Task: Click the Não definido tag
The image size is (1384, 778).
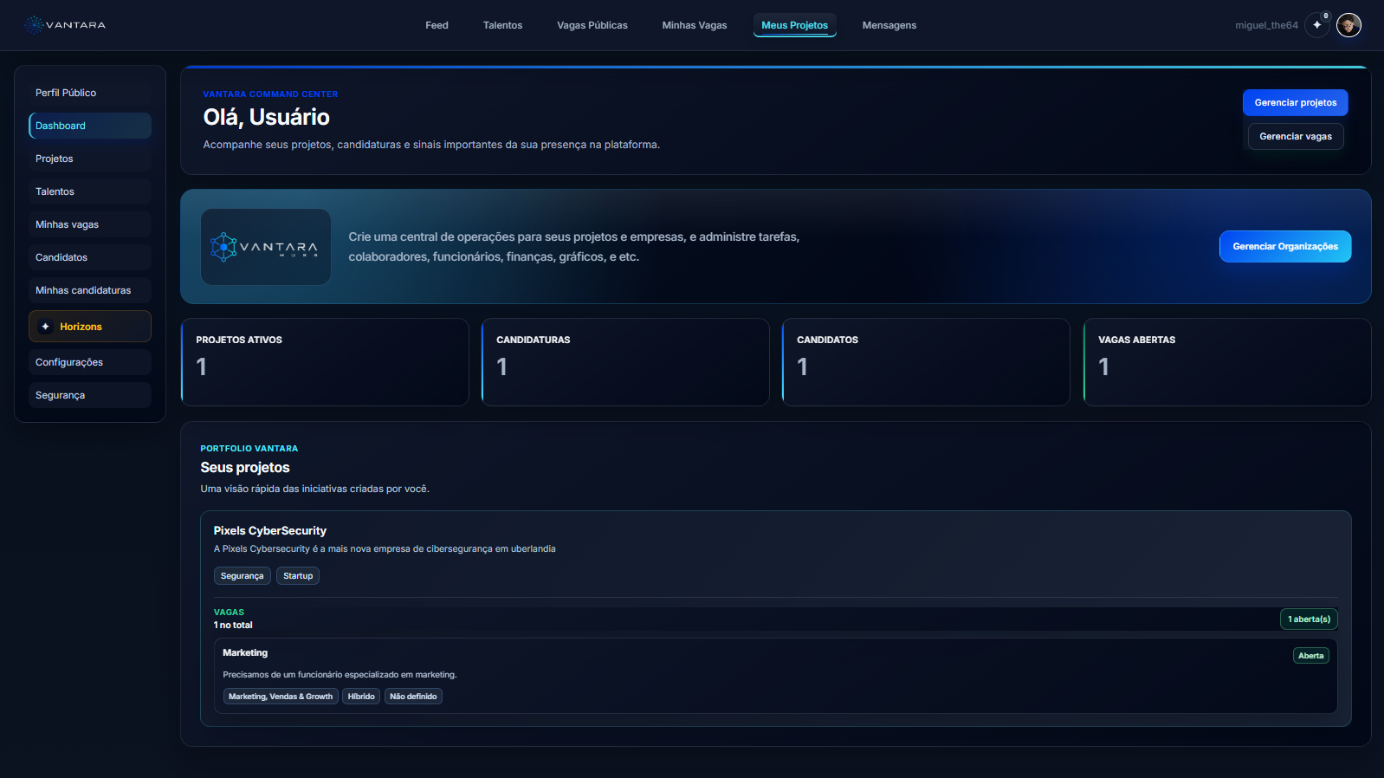Action: pyautogui.click(x=413, y=696)
